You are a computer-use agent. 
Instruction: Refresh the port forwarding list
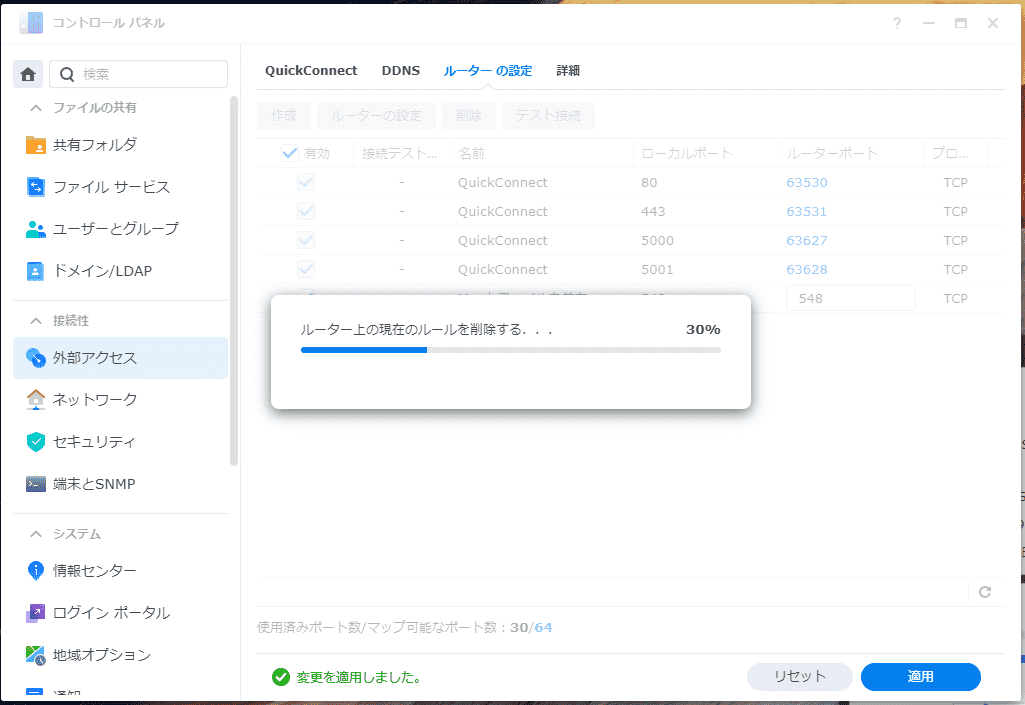[x=985, y=592]
